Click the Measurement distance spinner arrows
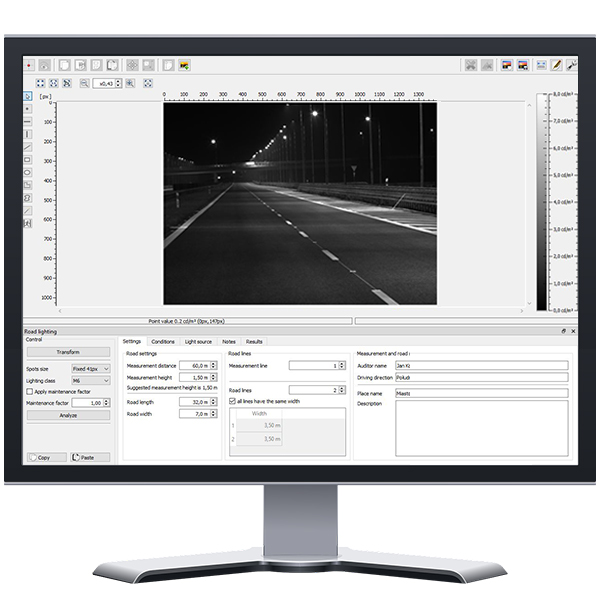 pyautogui.click(x=213, y=366)
